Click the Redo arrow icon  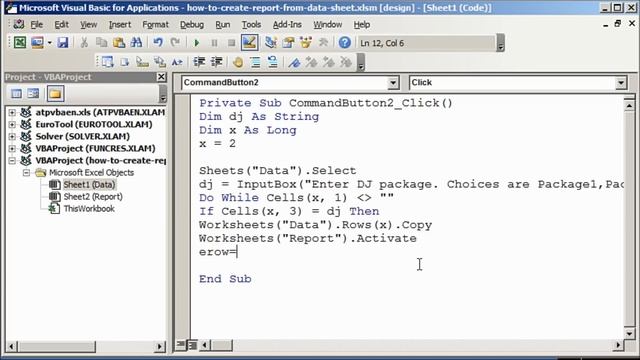[x=175, y=42]
